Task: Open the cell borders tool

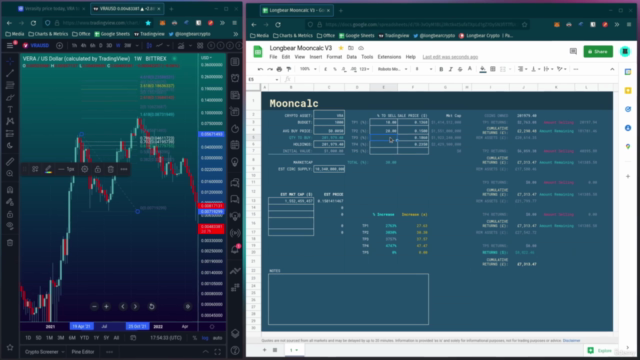Action: [493, 69]
